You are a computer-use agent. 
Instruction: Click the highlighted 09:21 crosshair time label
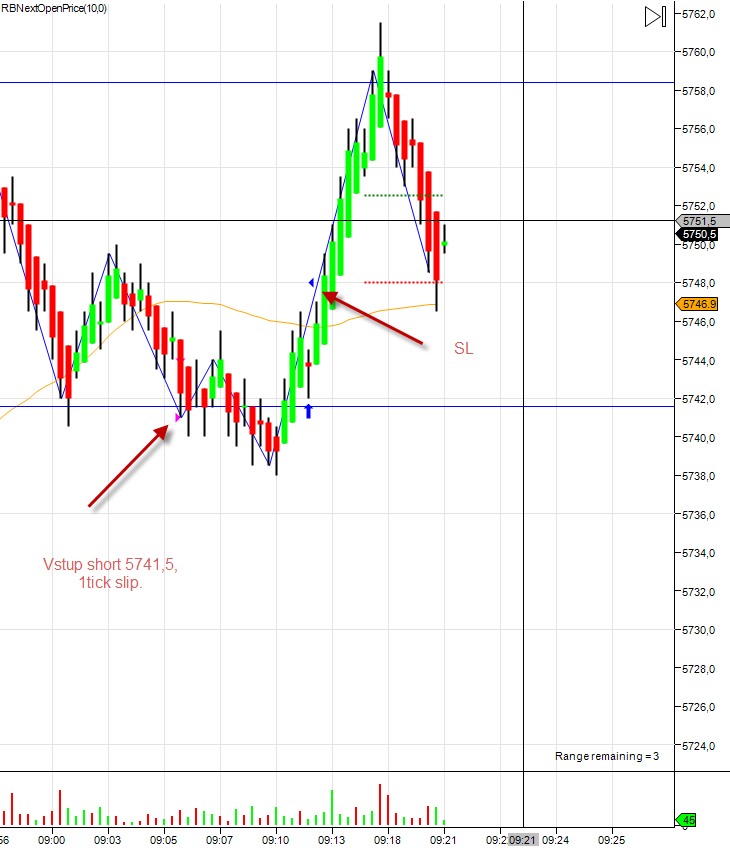point(523,840)
